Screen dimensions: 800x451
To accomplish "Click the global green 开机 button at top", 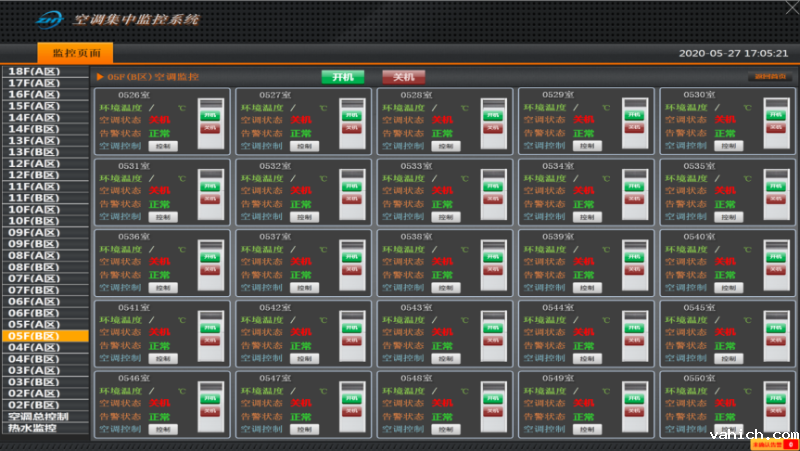I will pos(343,77).
